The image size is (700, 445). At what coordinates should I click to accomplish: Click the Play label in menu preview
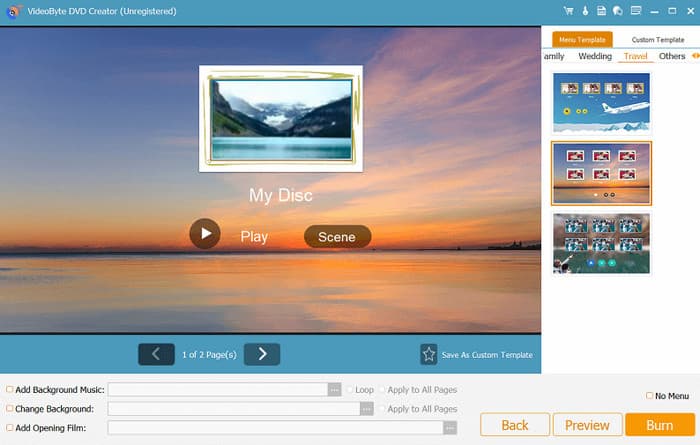tap(254, 237)
